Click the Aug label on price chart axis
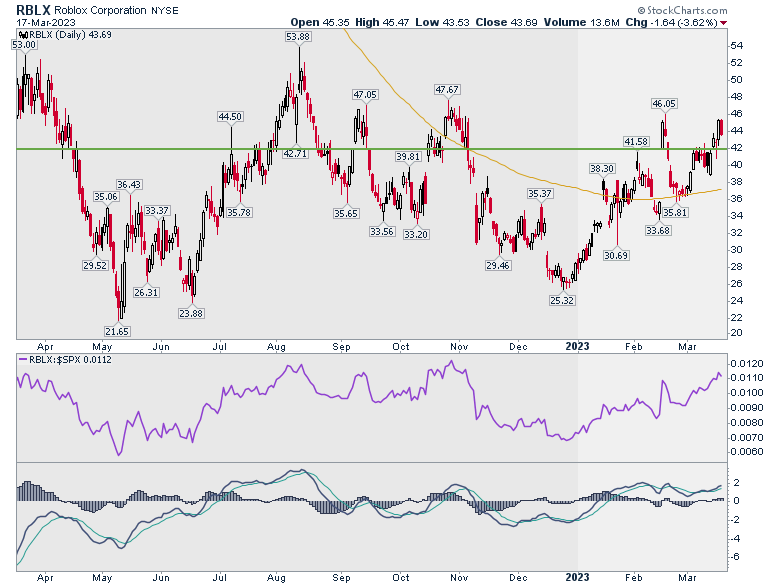780x586 pixels. click(x=276, y=346)
